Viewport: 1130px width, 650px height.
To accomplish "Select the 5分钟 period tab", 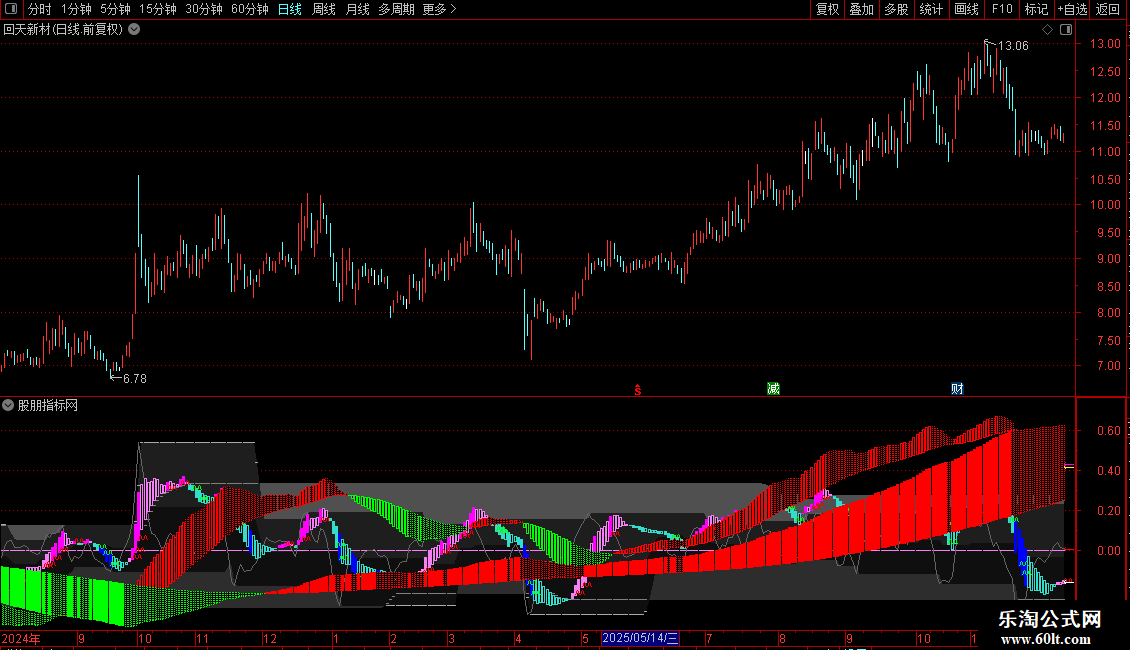I will (x=115, y=9).
